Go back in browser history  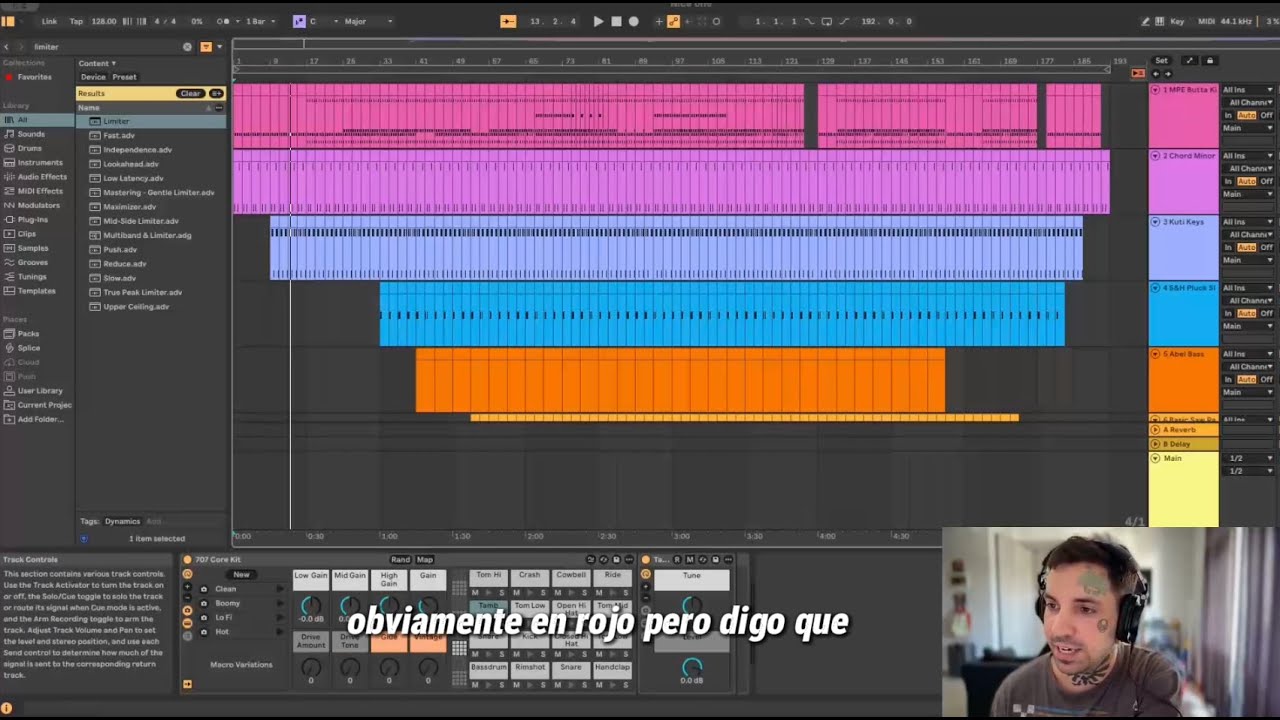click(6, 47)
